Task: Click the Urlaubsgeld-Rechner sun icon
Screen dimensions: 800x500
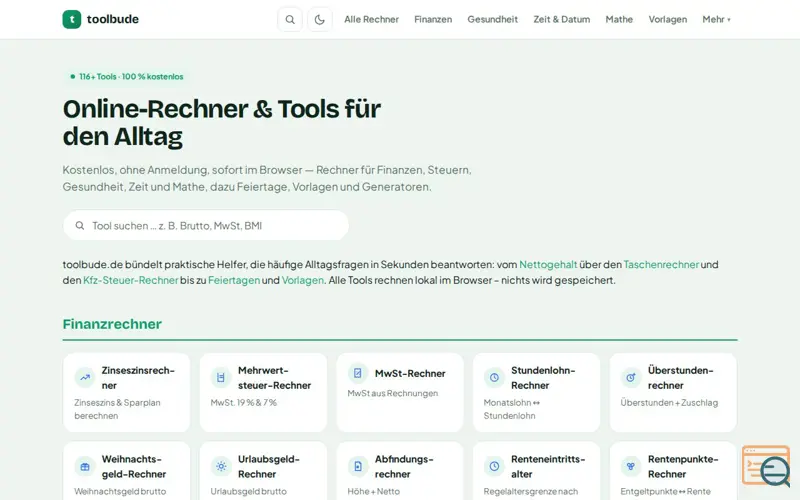Action: click(221, 466)
